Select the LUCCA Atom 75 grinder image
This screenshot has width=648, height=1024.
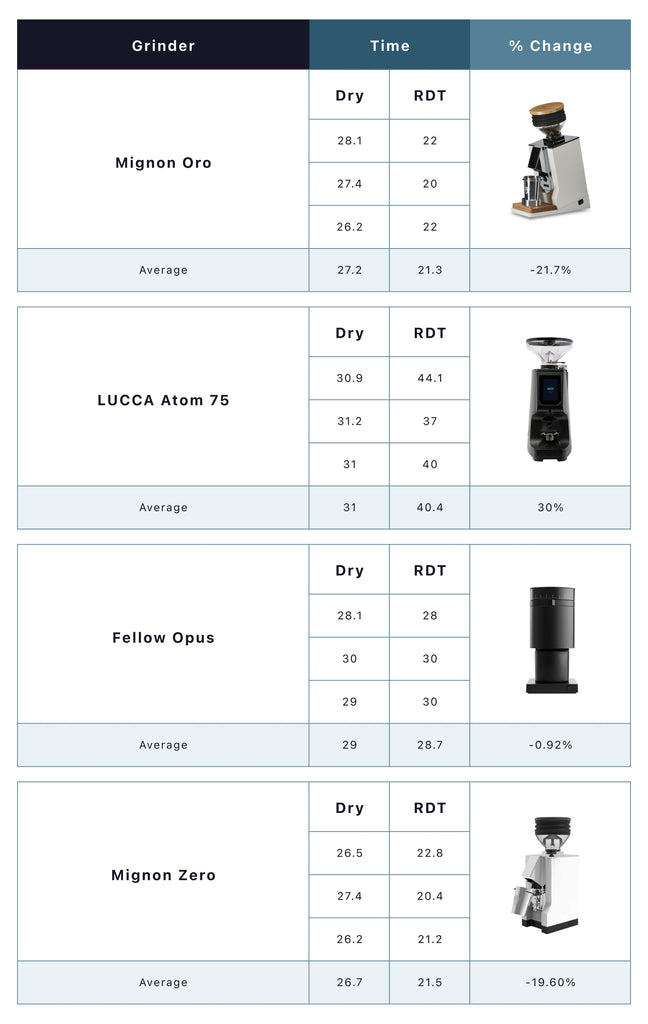coord(549,398)
